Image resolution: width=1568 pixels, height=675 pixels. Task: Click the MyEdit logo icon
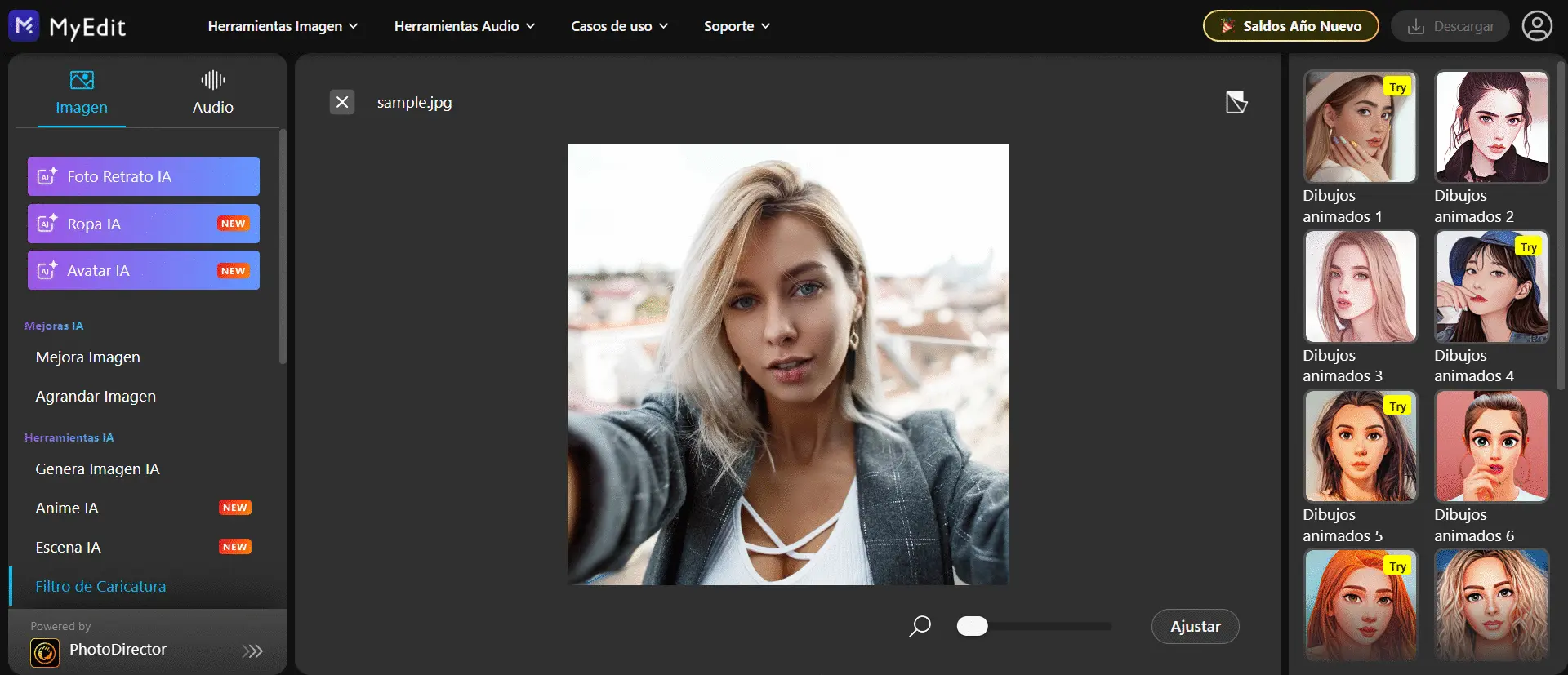(x=24, y=26)
